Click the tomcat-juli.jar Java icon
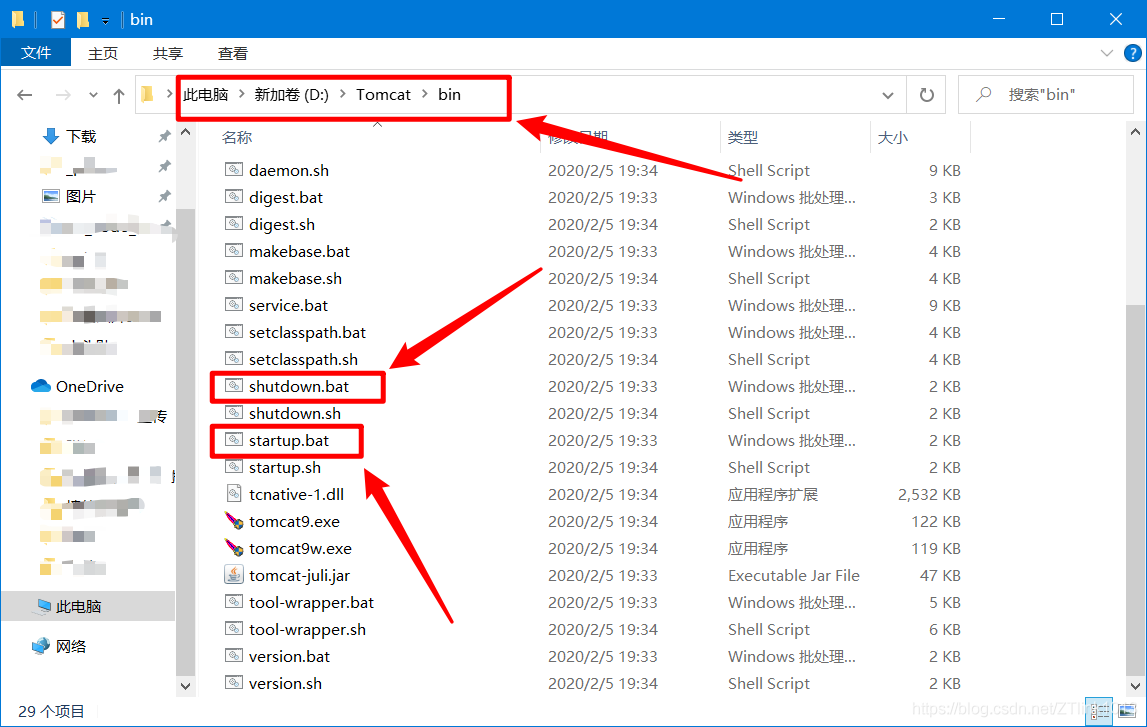This screenshot has width=1147, height=727. pyautogui.click(x=233, y=575)
